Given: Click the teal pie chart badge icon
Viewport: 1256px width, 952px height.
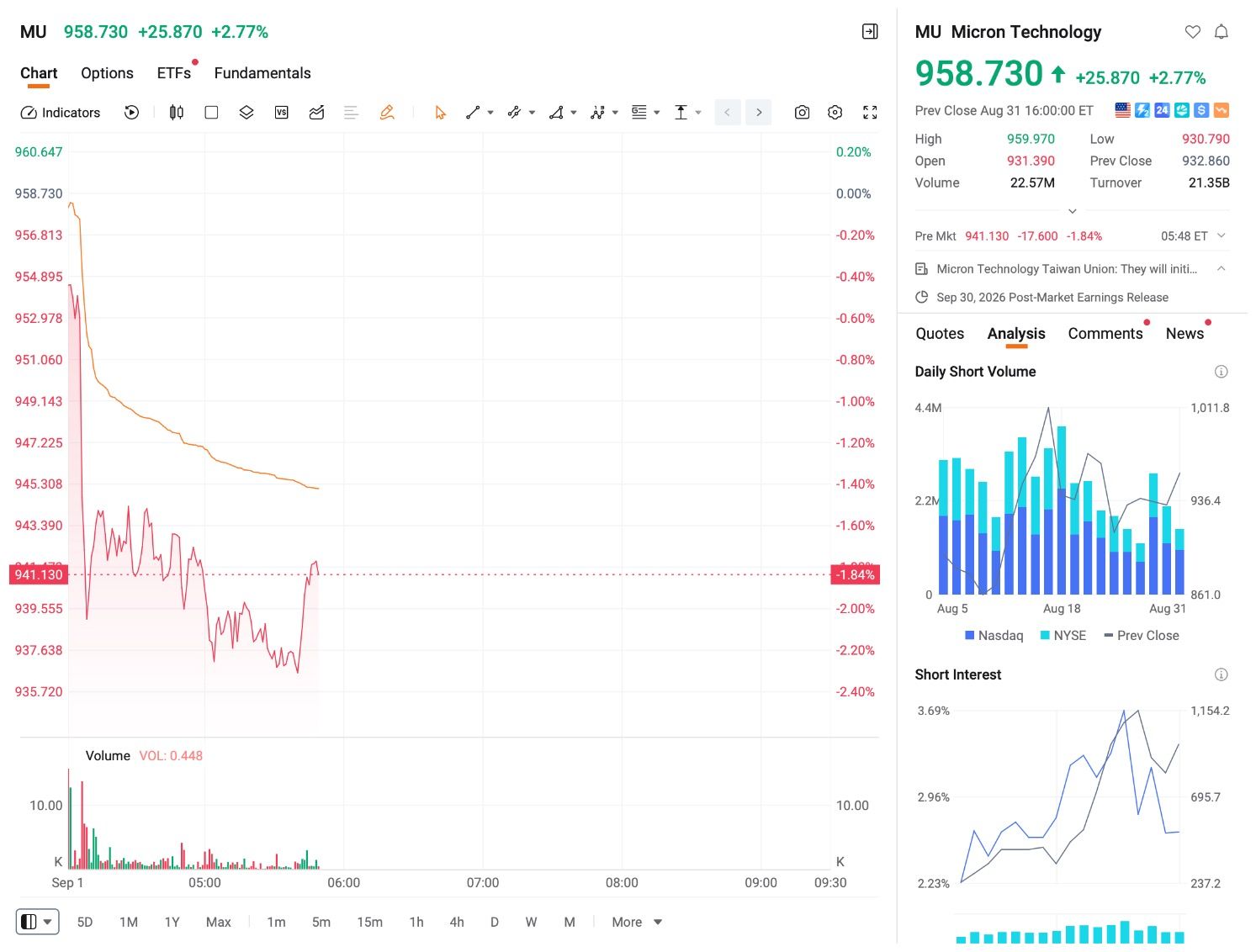Looking at the screenshot, I should pyautogui.click(x=1182, y=110).
